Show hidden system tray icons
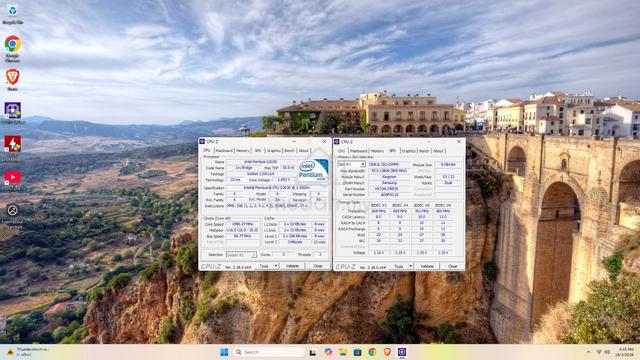The height and width of the screenshot is (360, 640). (x=588, y=352)
